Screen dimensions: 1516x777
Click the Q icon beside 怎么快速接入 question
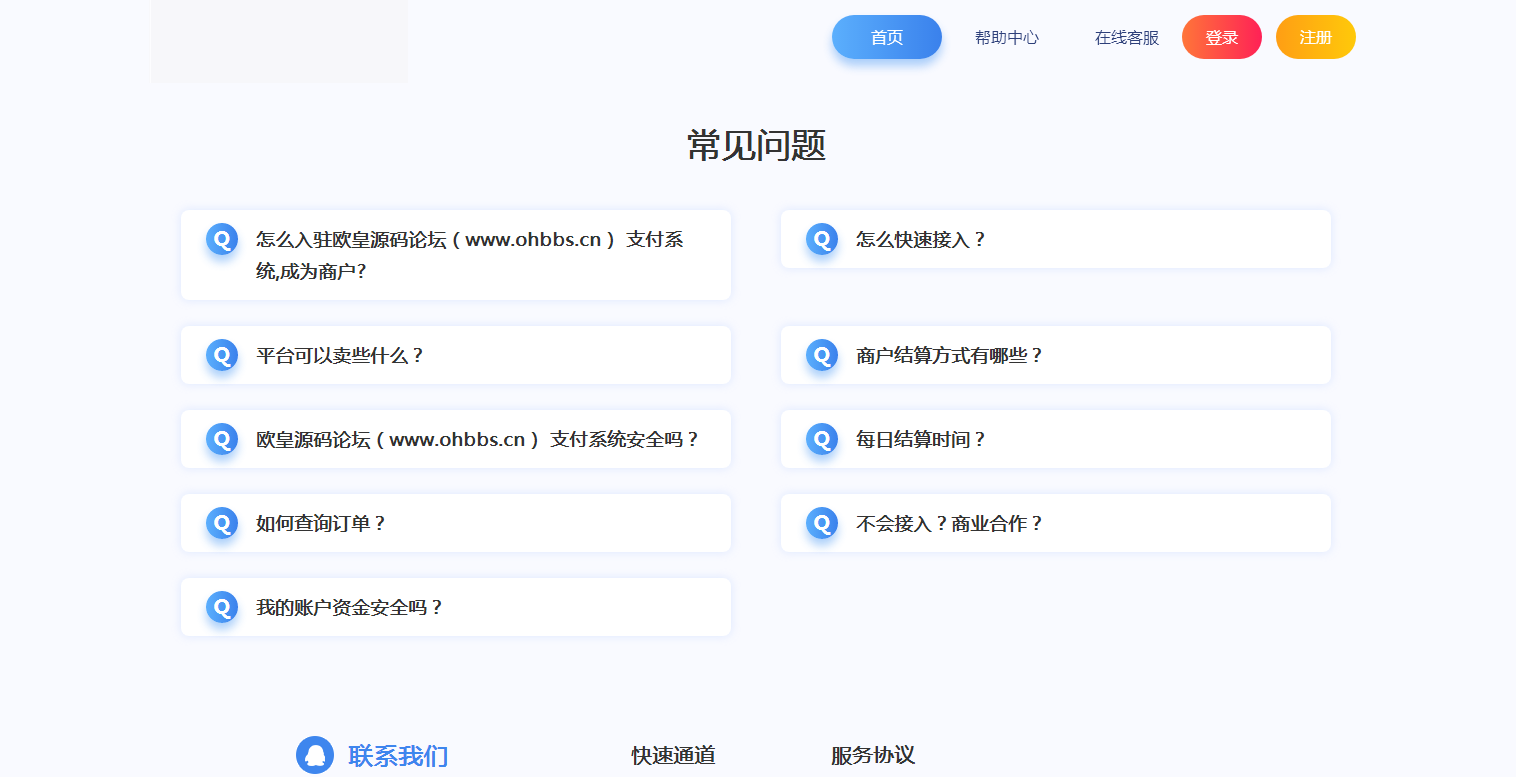pos(821,239)
